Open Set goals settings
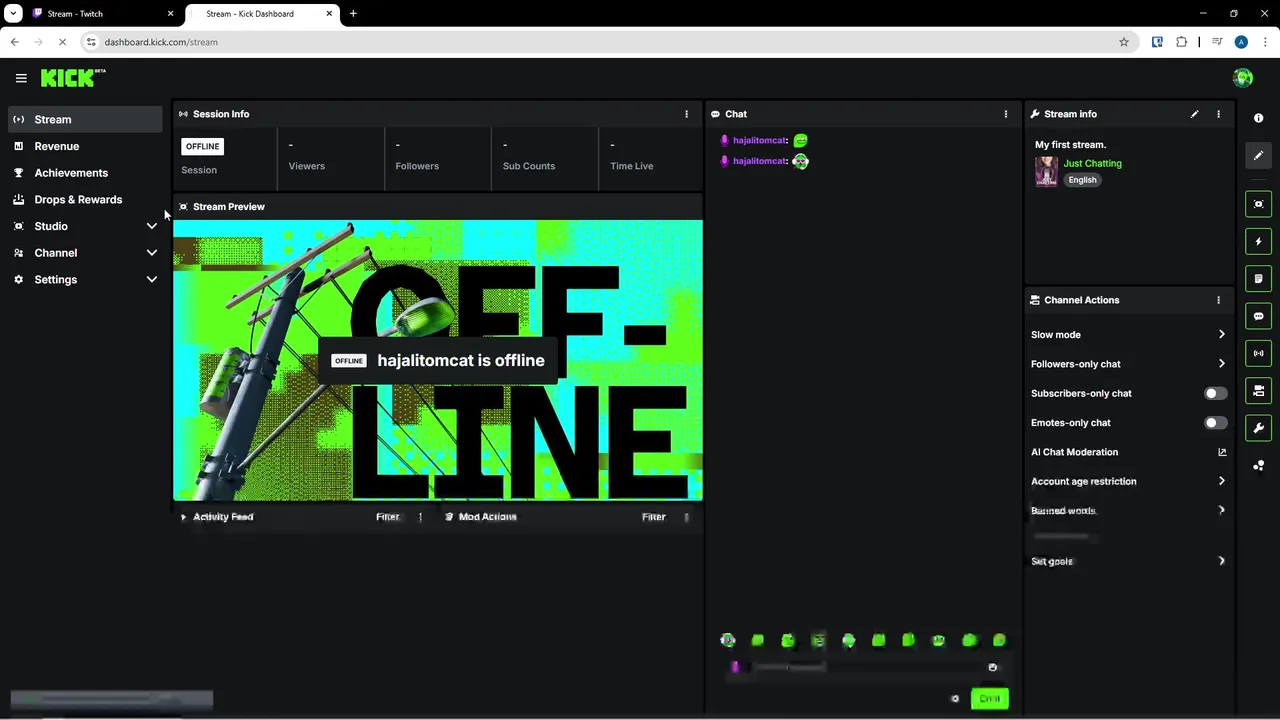 click(1128, 561)
